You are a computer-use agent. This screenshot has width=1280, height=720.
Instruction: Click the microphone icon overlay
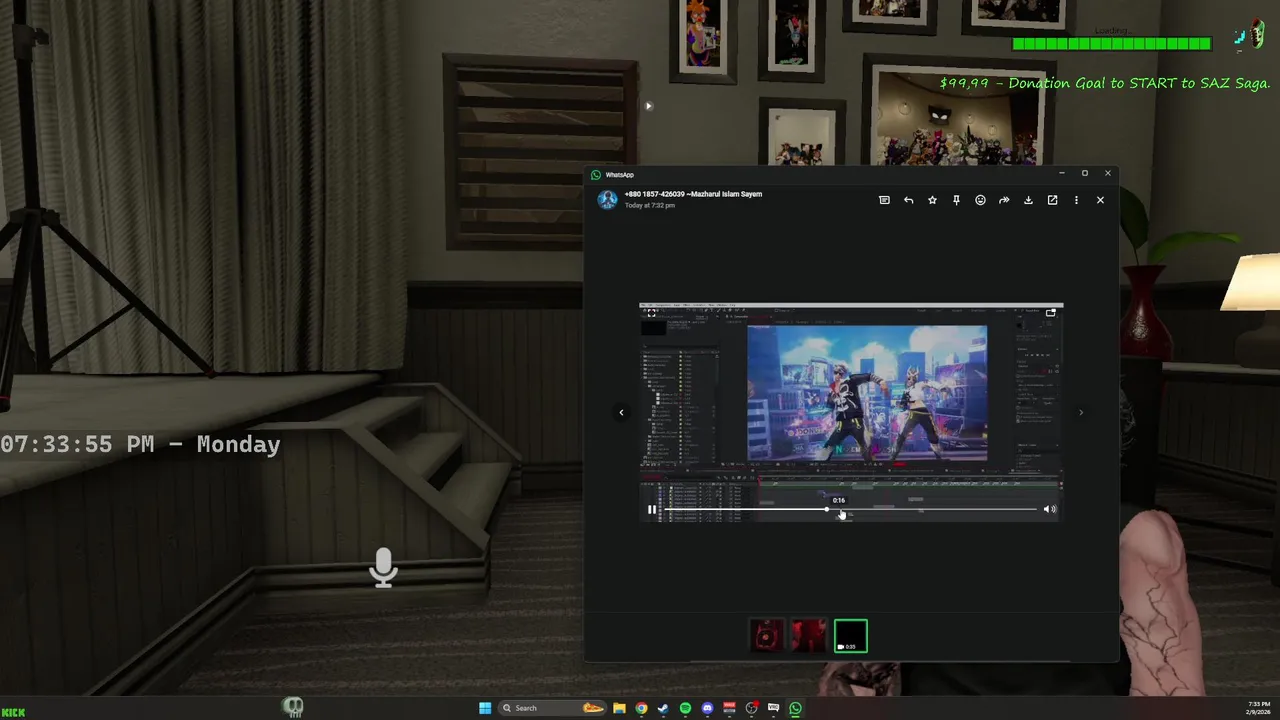coord(384,567)
